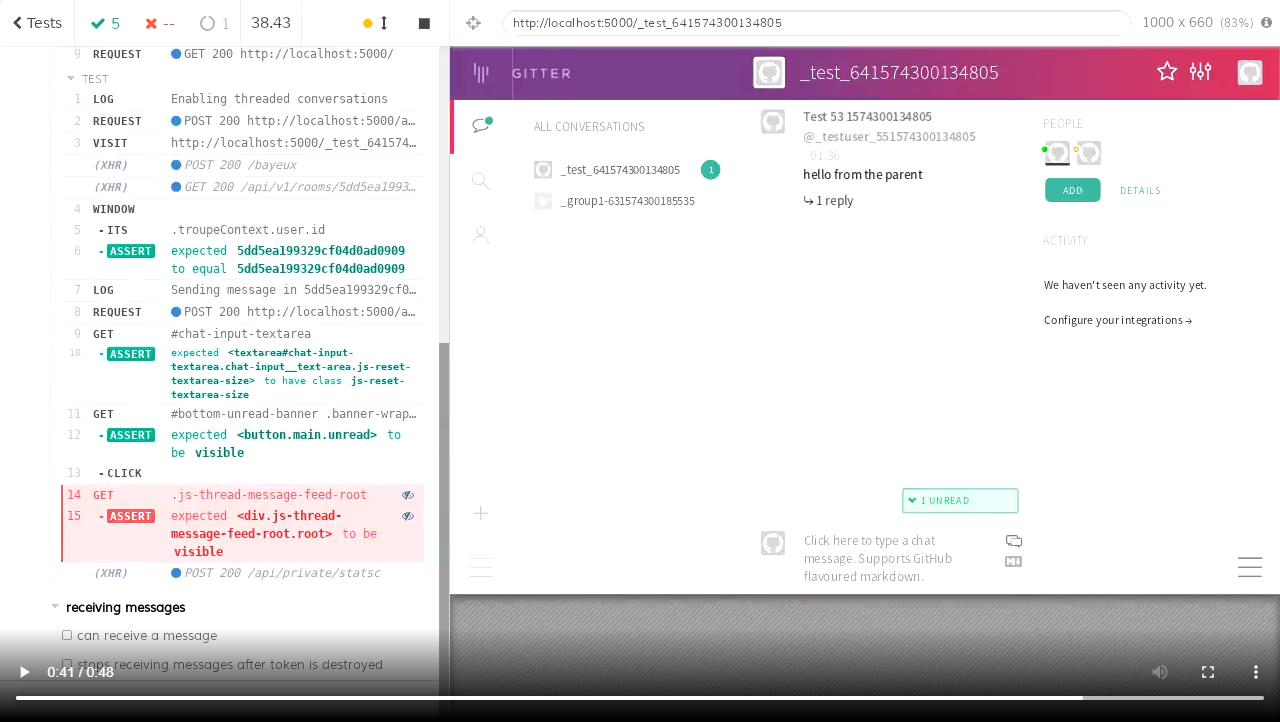
Task: Mute the video volume
Action: coord(1160,672)
